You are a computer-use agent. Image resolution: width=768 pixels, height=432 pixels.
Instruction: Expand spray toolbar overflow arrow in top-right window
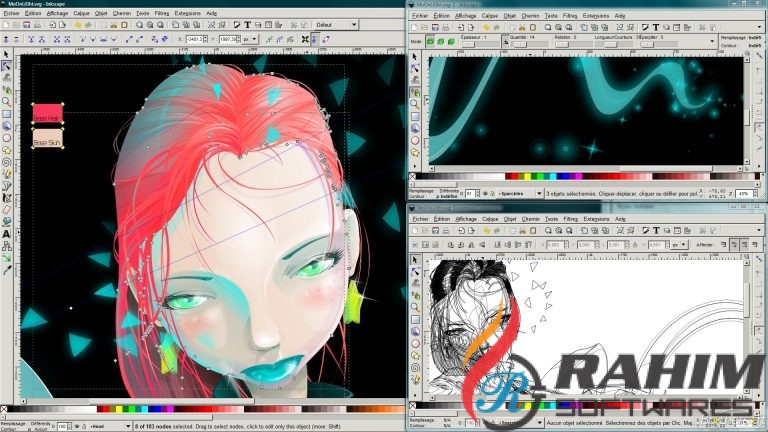[x=712, y=42]
